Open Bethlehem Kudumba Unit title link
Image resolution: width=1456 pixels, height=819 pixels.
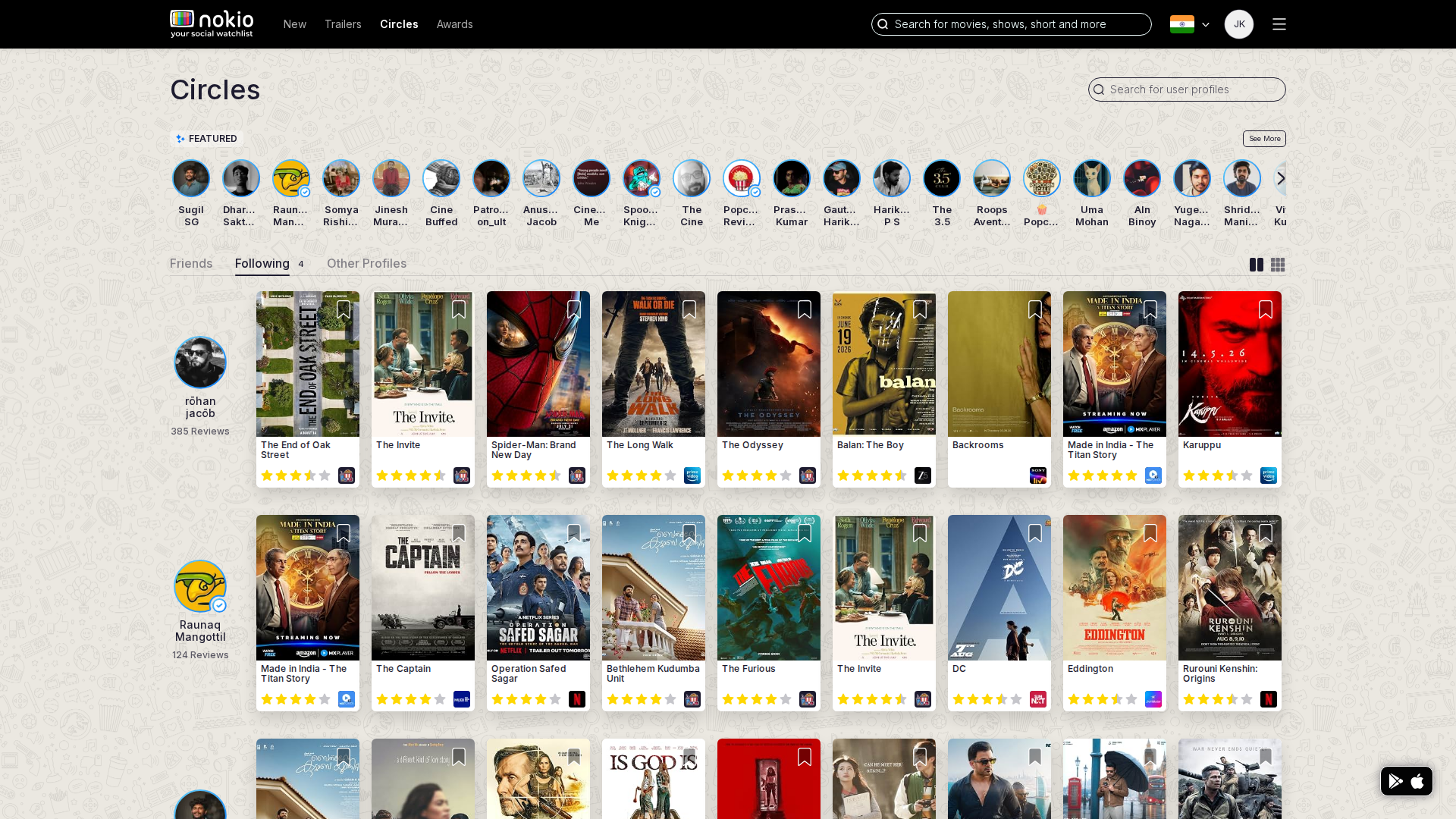[x=653, y=673]
